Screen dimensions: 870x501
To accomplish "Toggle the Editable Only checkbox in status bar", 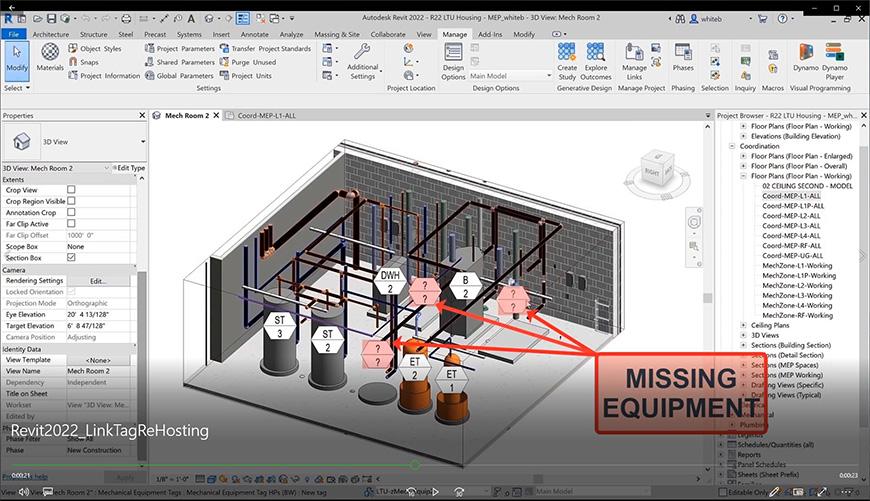I will coord(722,492).
